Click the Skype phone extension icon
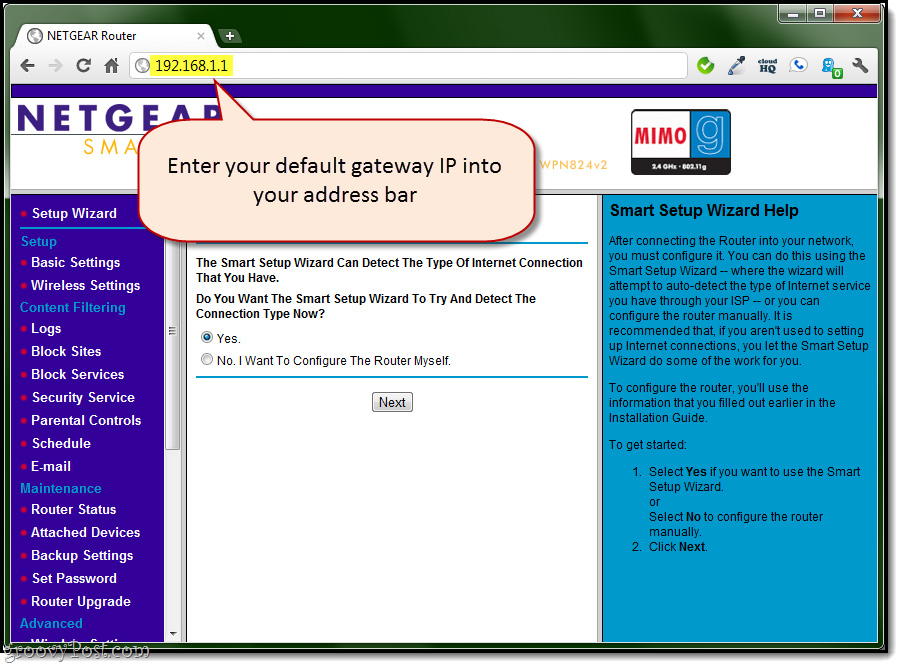Image resolution: width=903 pixels, height=668 pixels. 798,64
